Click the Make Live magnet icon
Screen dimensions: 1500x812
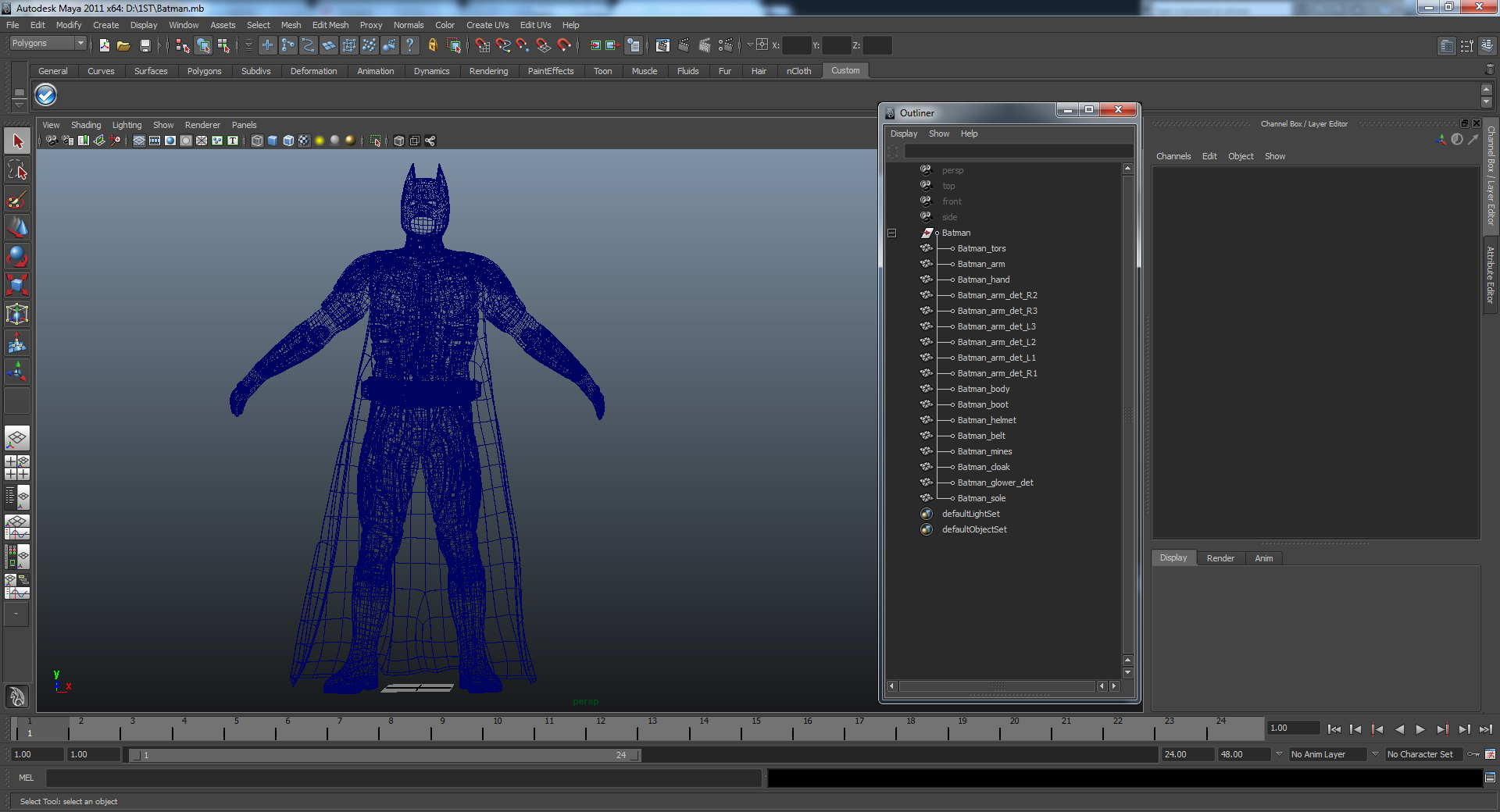564,45
